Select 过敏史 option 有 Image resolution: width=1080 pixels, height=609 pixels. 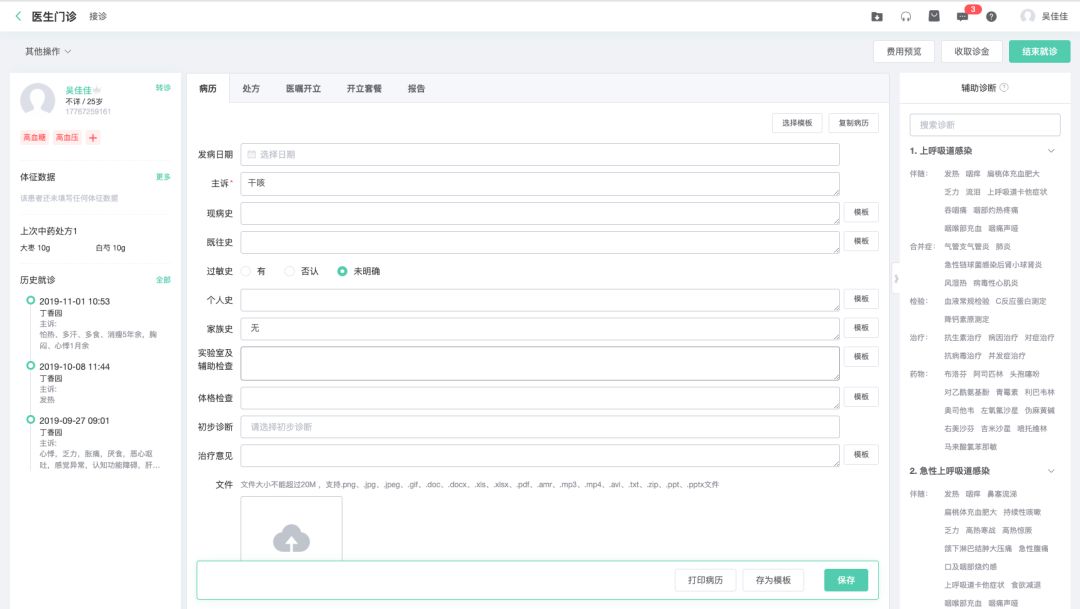(x=246, y=271)
